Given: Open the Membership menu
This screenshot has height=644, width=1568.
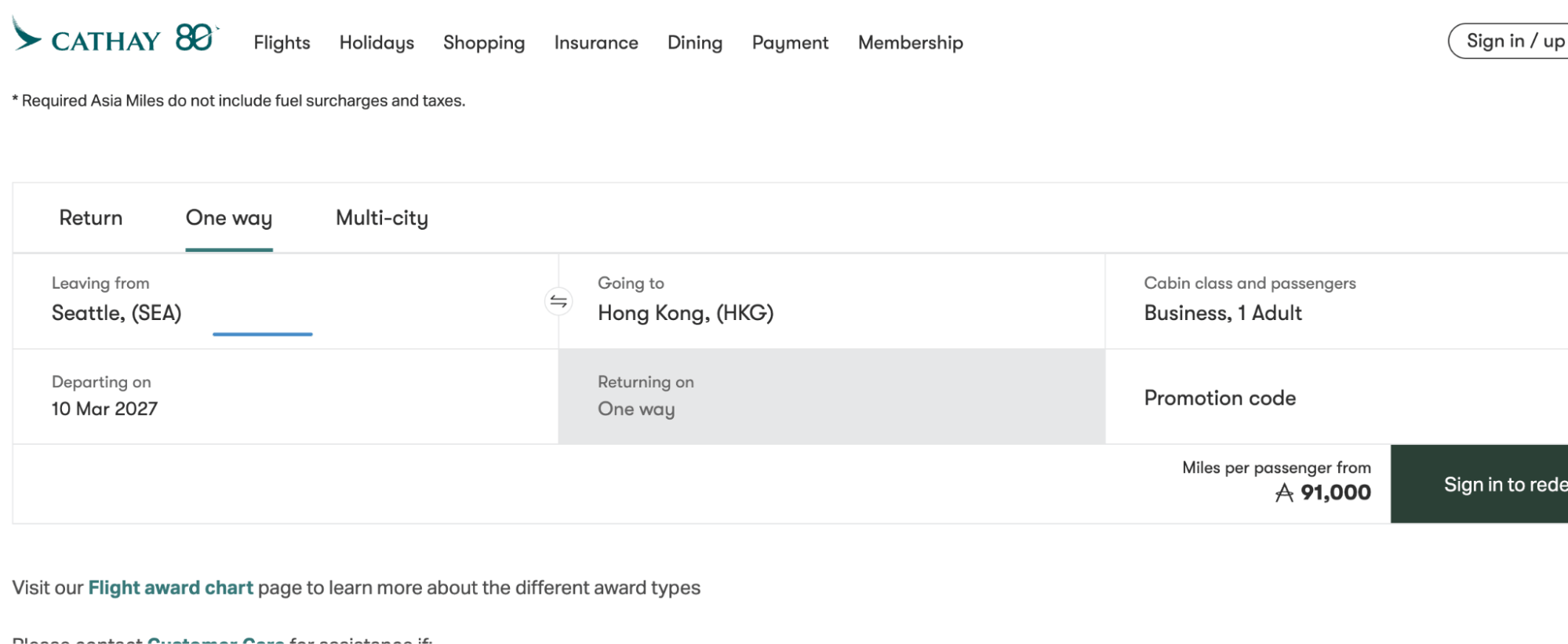Looking at the screenshot, I should [910, 42].
